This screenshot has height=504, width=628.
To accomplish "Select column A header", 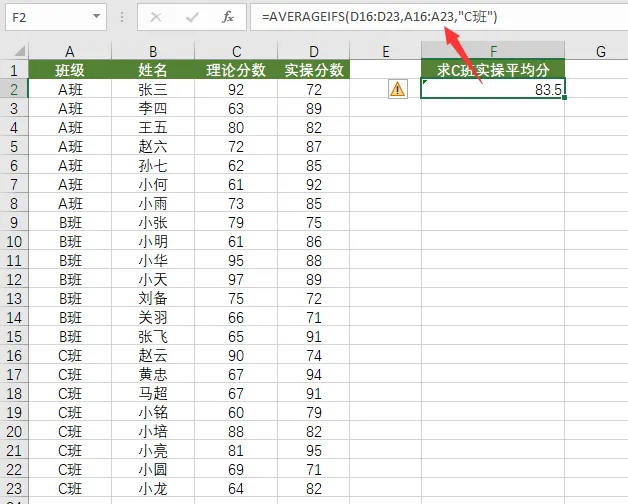I will pos(70,51).
